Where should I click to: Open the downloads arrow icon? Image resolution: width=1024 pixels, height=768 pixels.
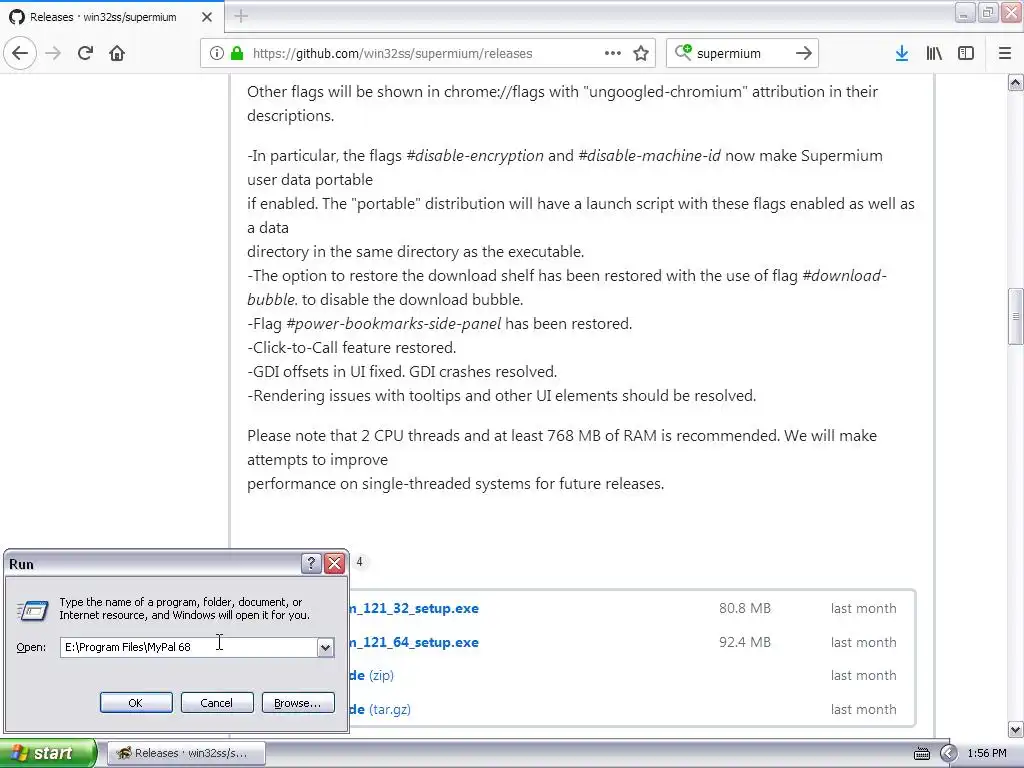902,53
